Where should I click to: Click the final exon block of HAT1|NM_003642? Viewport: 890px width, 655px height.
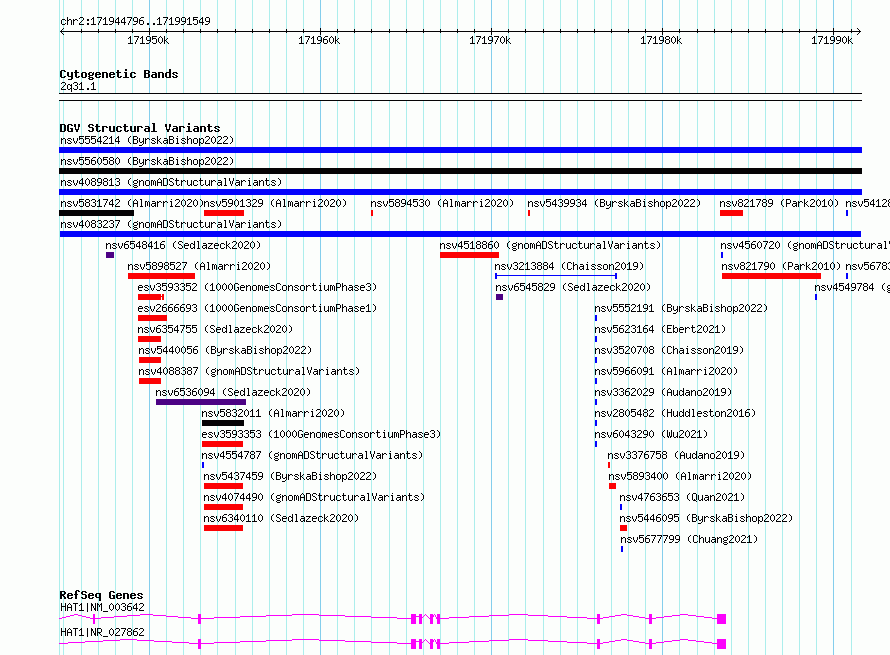[x=721, y=619]
